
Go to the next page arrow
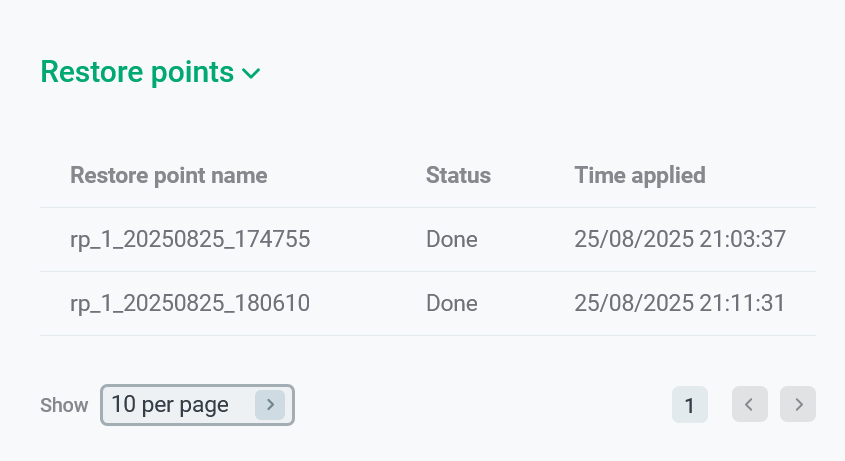[x=798, y=404]
